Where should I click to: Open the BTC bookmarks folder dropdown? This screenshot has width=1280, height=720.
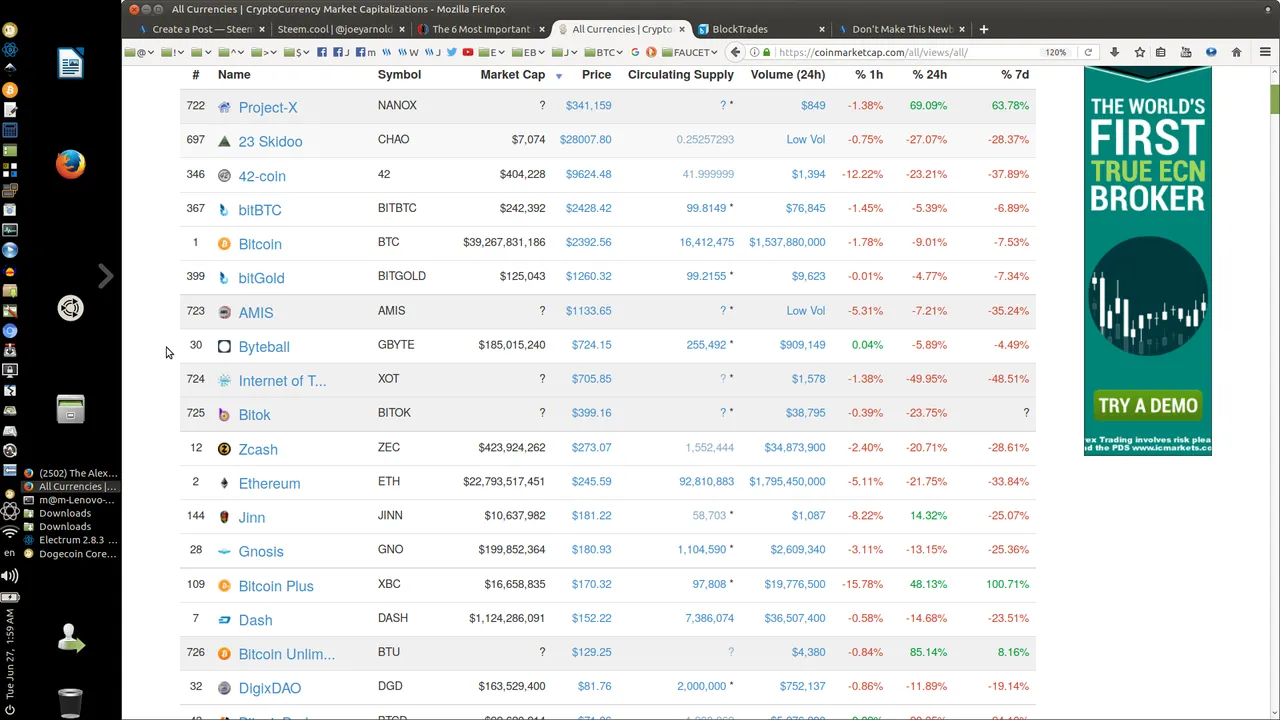tap(602, 52)
